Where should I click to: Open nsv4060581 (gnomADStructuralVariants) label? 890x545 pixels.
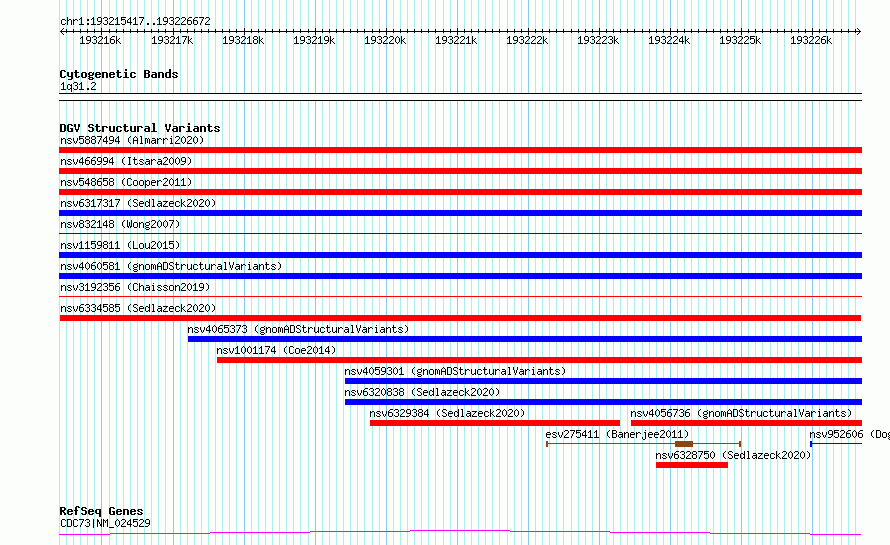(171, 266)
